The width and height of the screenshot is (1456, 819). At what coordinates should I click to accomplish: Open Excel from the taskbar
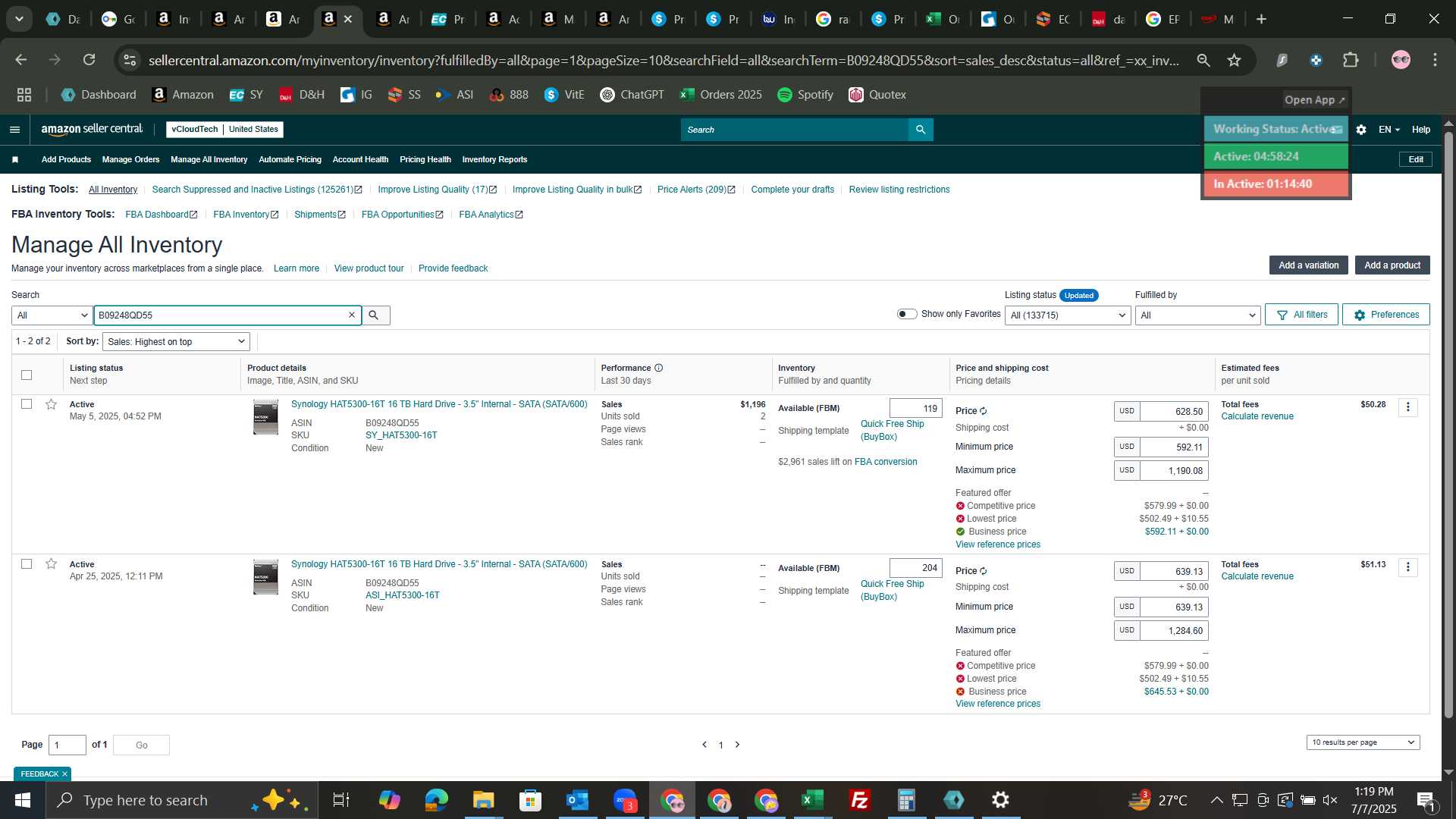812,800
